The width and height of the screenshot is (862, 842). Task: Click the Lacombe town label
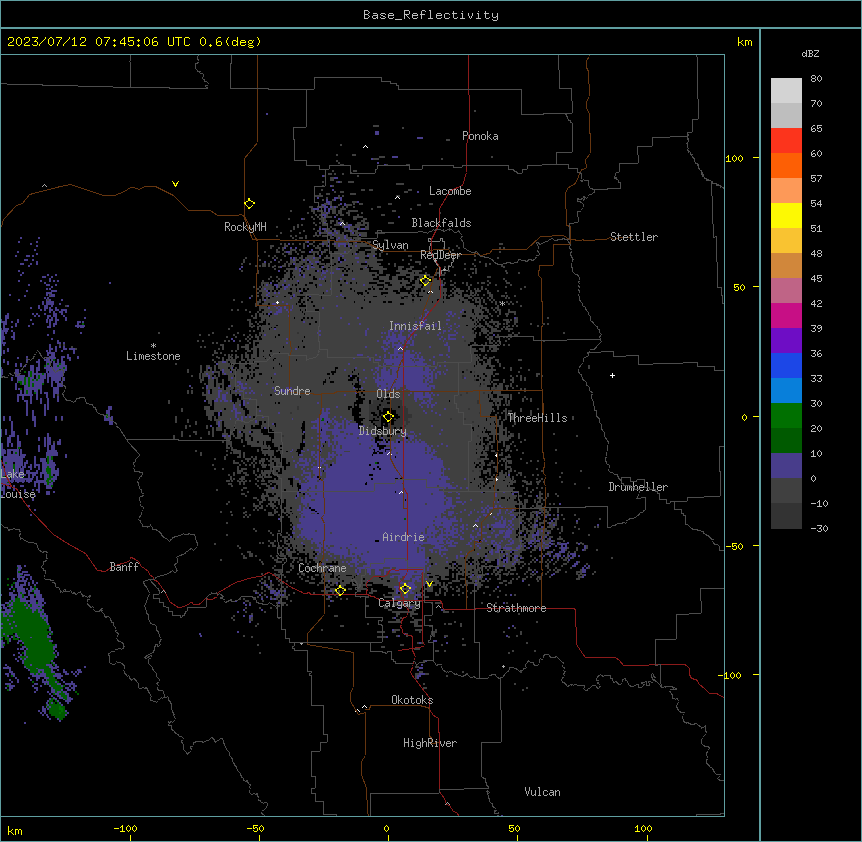[x=450, y=191]
